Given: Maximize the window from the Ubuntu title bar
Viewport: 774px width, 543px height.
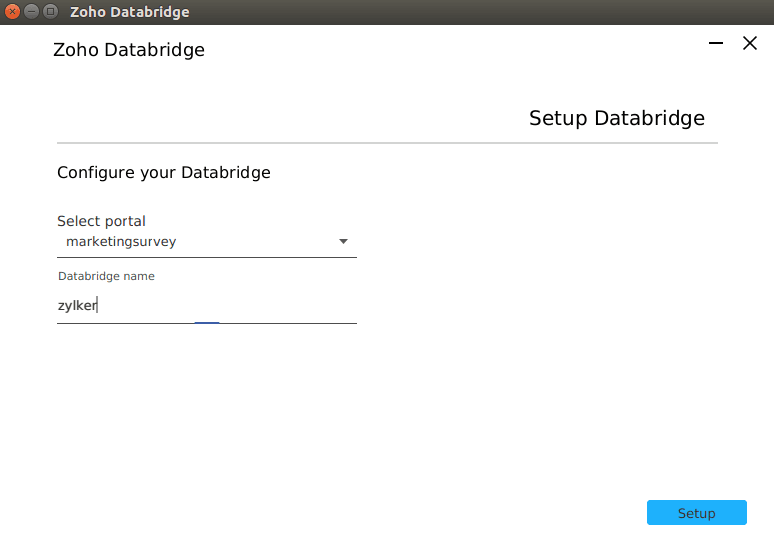Looking at the screenshot, I should 51,12.
